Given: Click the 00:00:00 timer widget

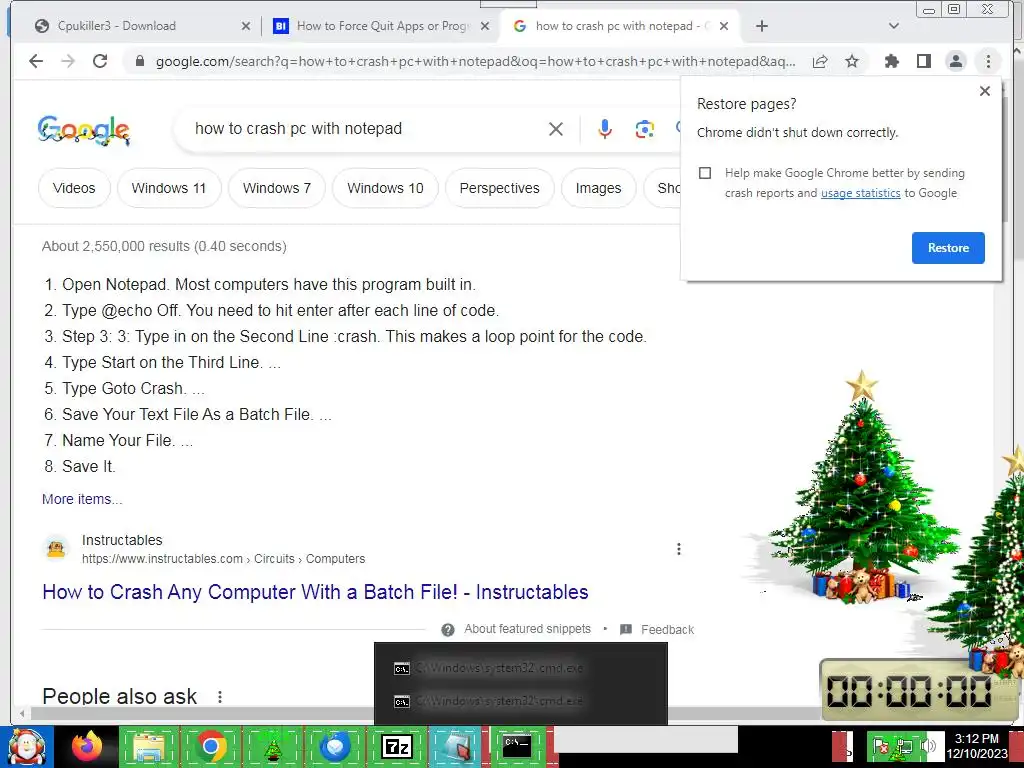Looking at the screenshot, I should pyautogui.click(x=909, y=691).
